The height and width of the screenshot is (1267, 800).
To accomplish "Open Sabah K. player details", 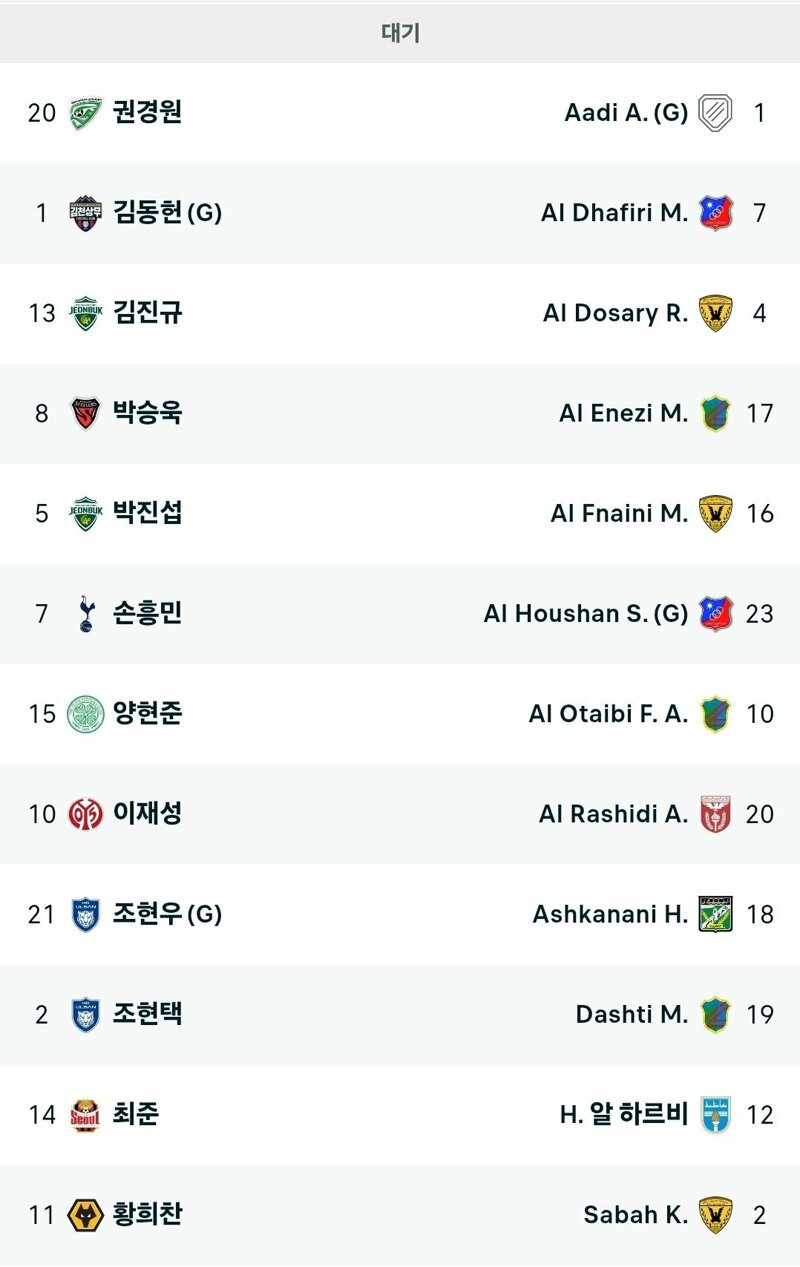I will (636, 1215).
